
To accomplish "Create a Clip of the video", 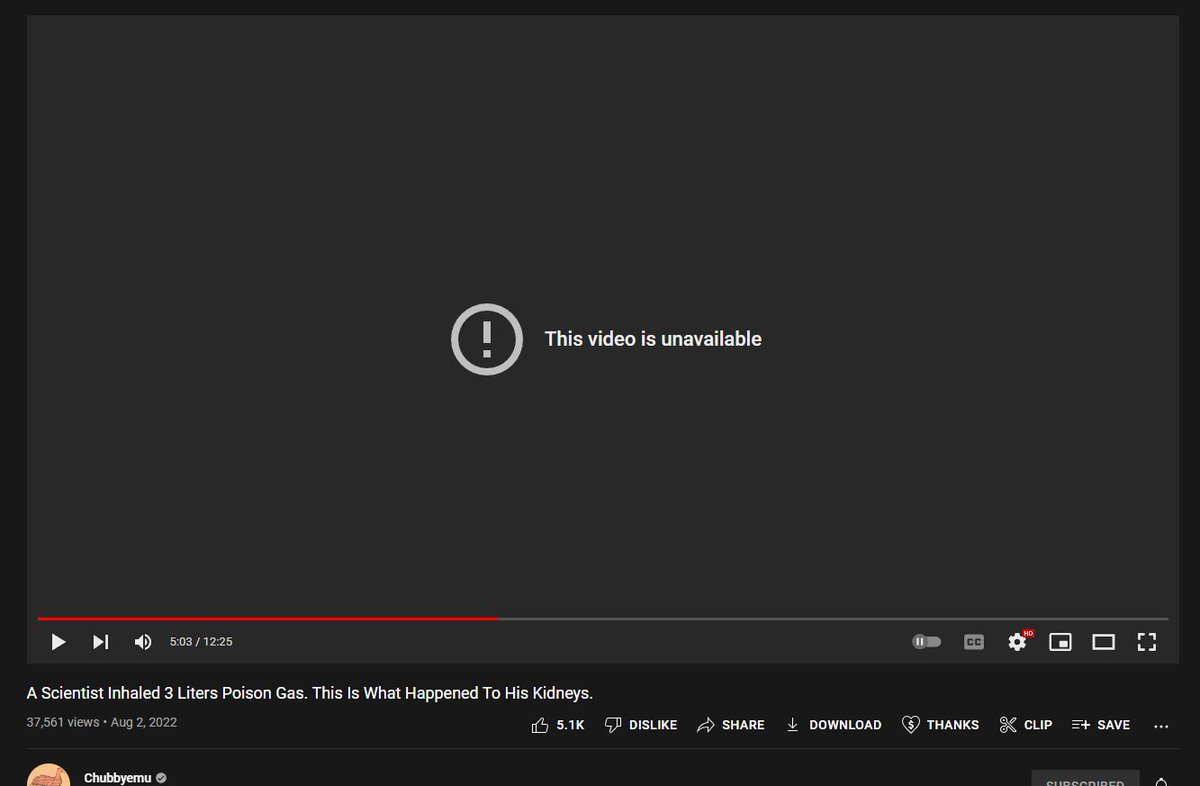I will [1026, 725].
